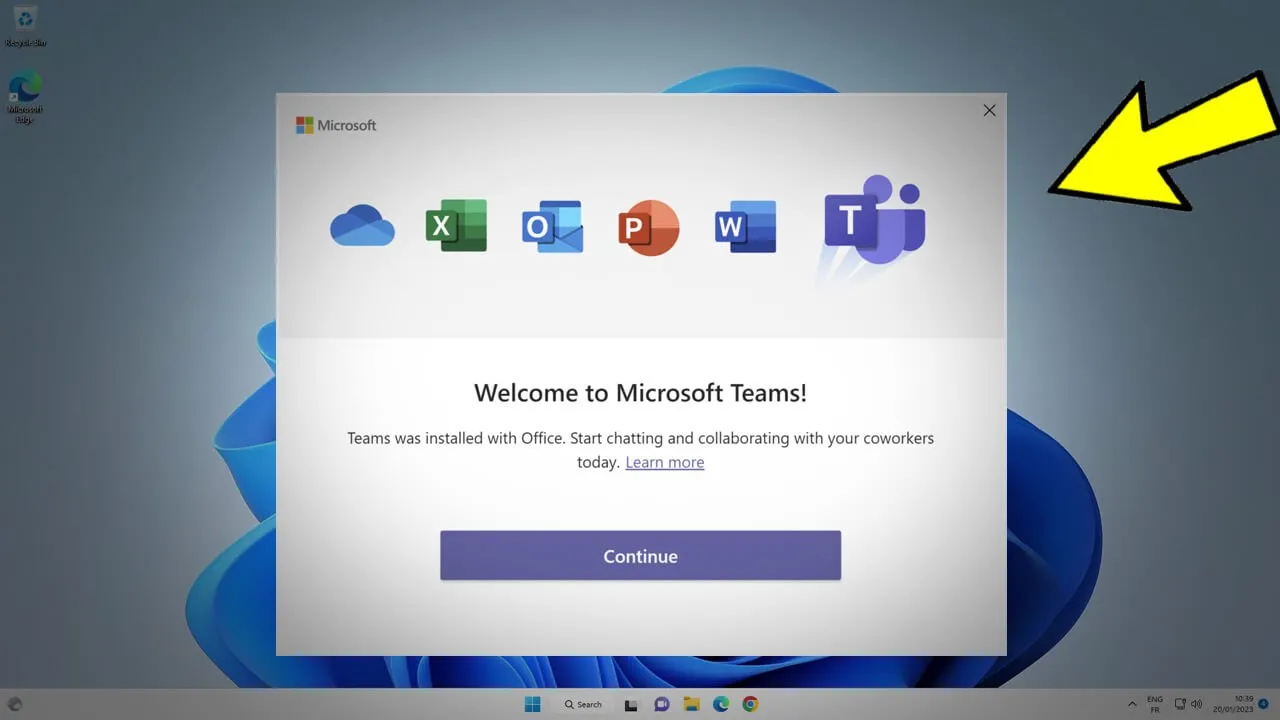Click the volume speaker tray icon
This screenshot has width=1280, height=720.
tap(1197, 704)
